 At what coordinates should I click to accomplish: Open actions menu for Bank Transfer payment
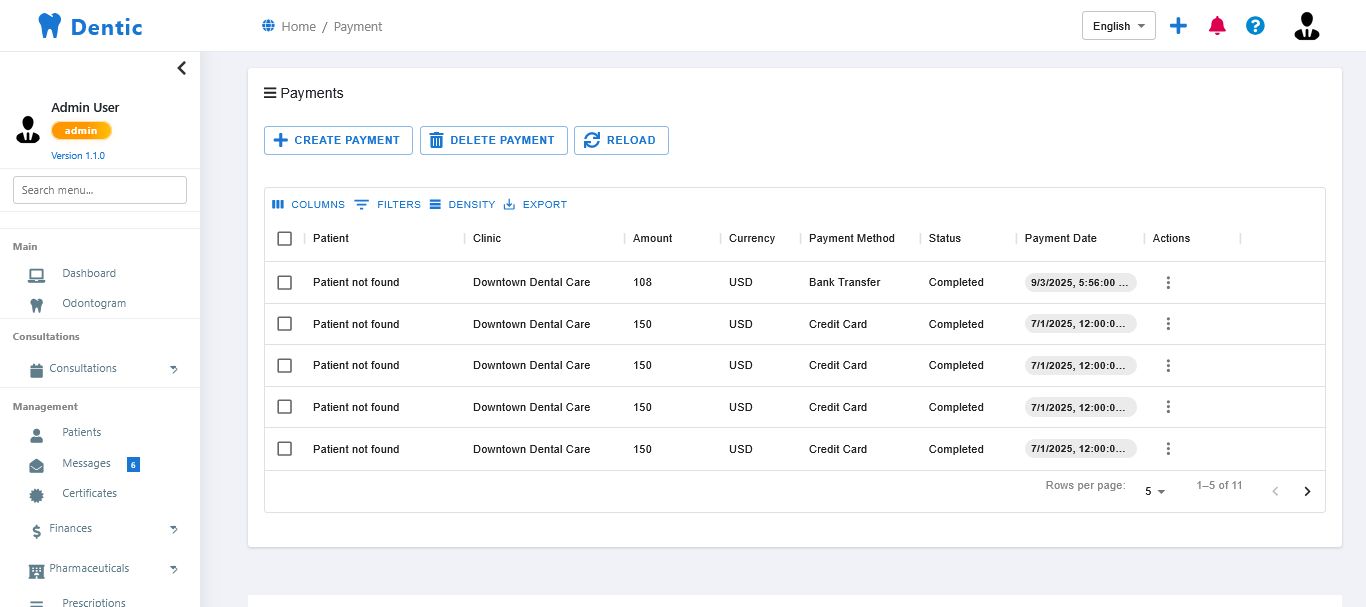click(1168, 283)
